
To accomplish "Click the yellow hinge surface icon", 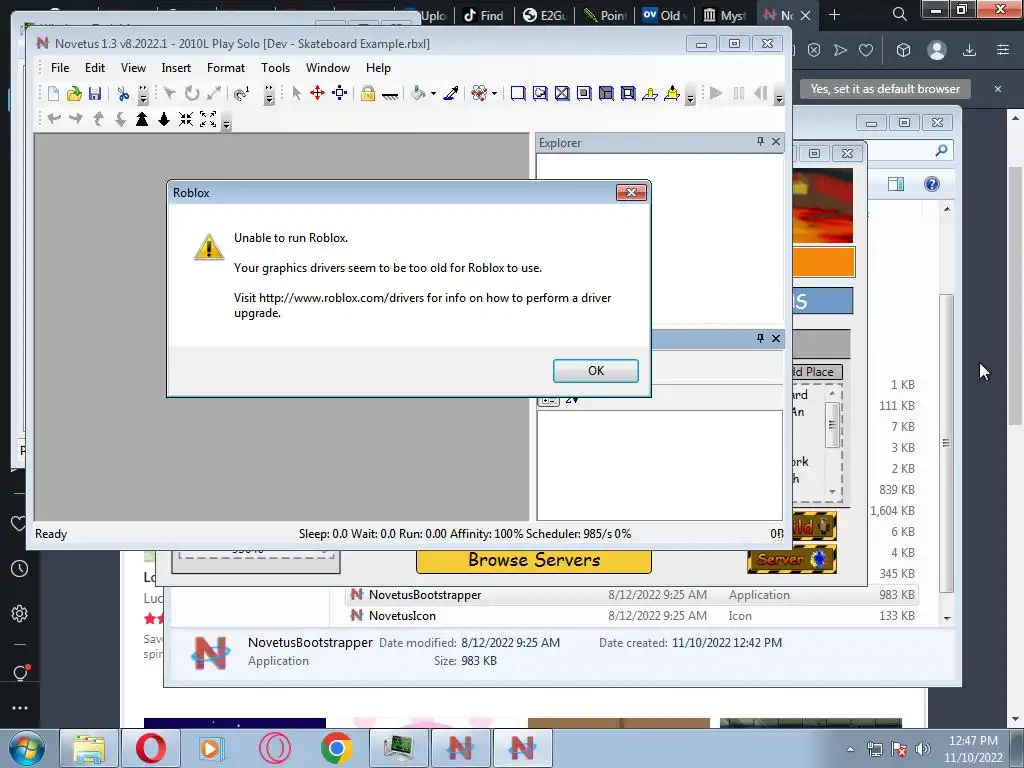I will tap(650, 93).
